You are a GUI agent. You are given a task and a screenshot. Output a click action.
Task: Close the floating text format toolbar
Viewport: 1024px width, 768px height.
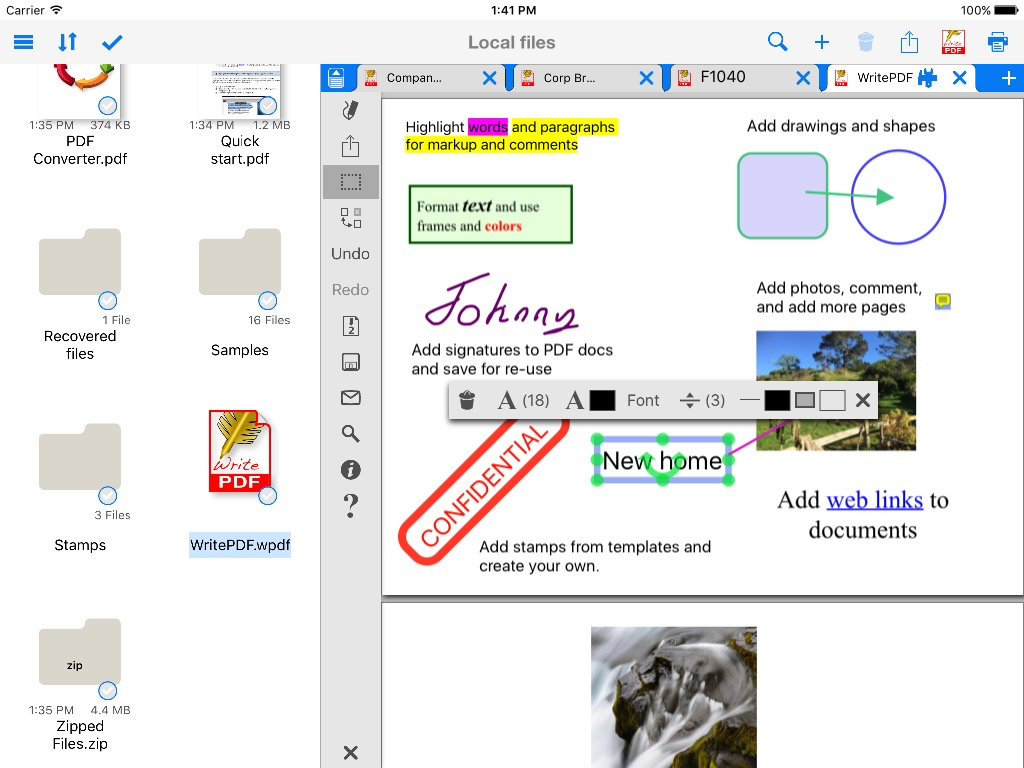[863, 400]
